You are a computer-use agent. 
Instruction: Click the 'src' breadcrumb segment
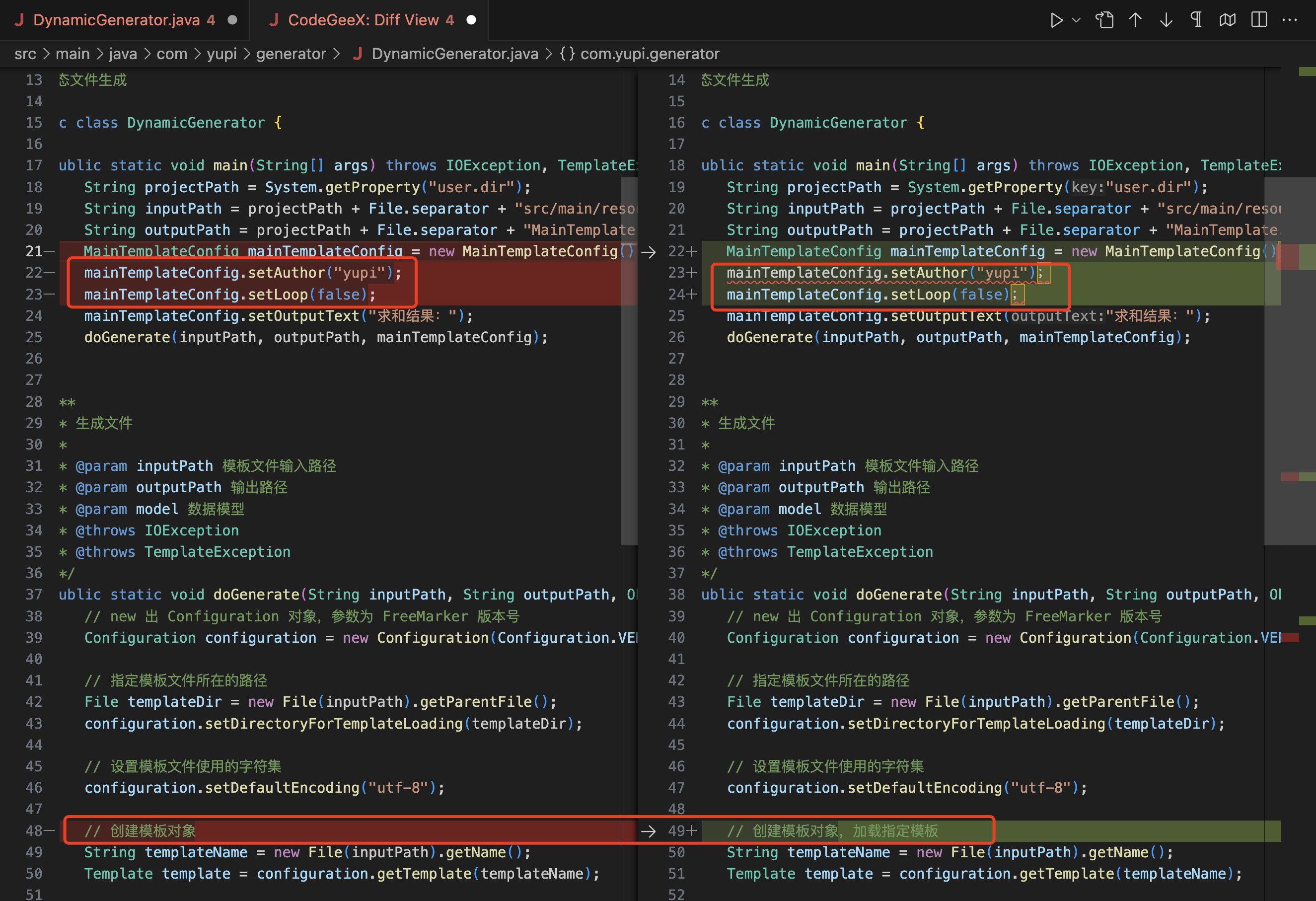click(25, 54)
